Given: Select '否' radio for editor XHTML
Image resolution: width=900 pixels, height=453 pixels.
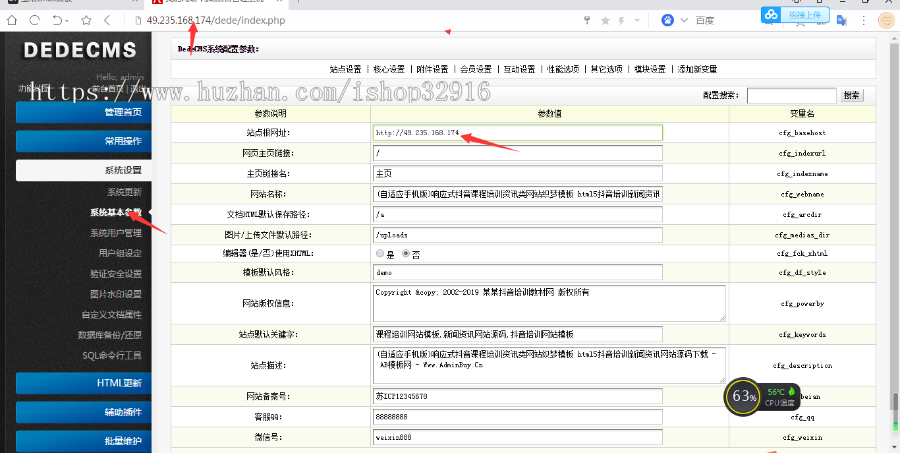Looking at the screenshot, I should point(406,254).
